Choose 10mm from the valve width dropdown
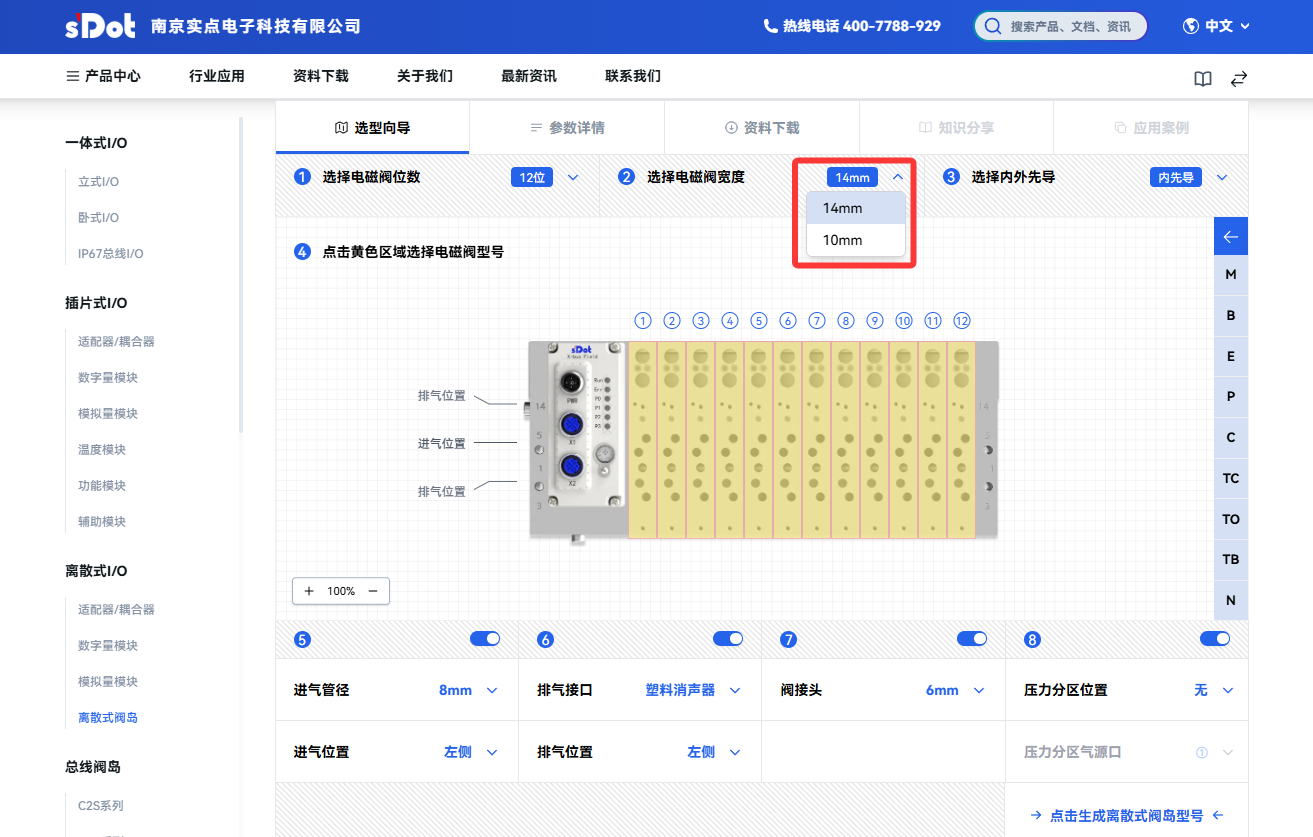 [x=843, y=240]
